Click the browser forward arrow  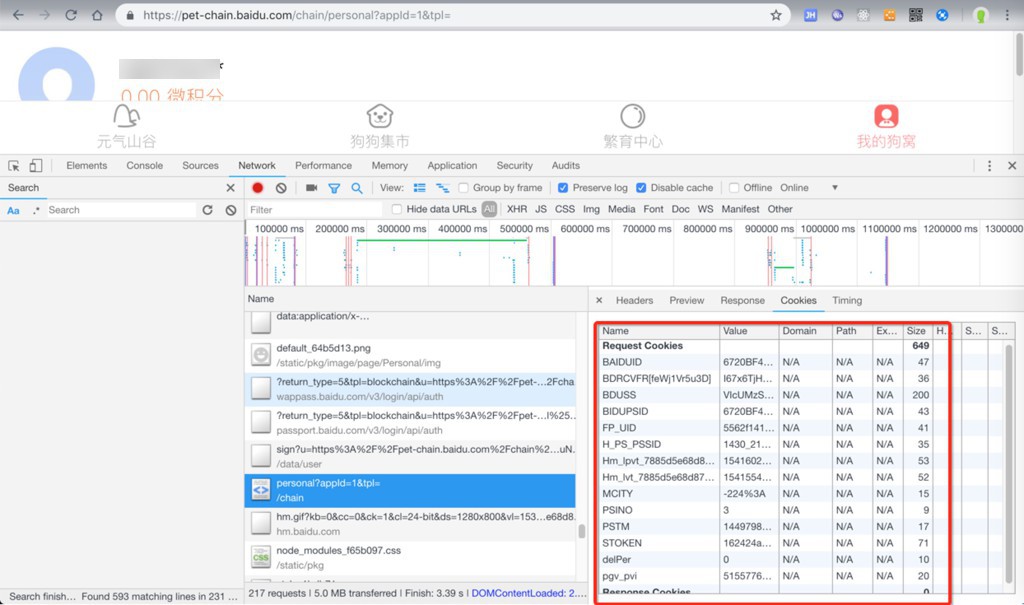[x=44, y=15]
